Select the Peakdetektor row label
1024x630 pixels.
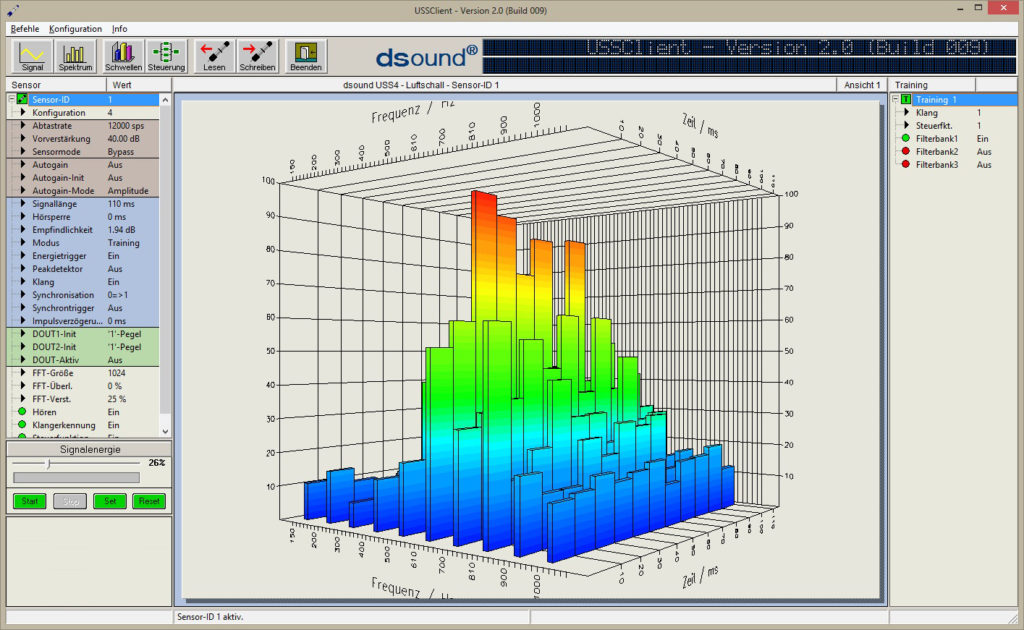point(57,269)
